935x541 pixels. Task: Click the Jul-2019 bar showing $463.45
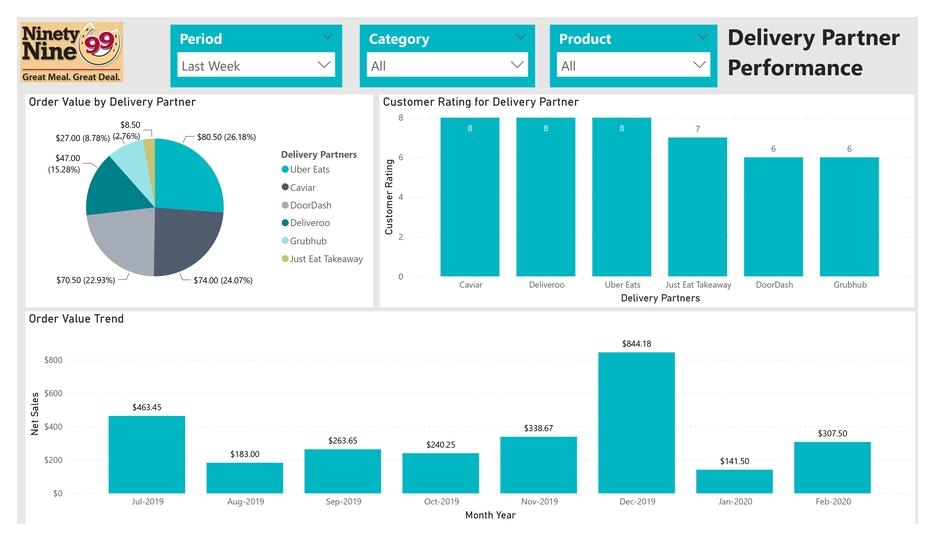tap(147, 455)
